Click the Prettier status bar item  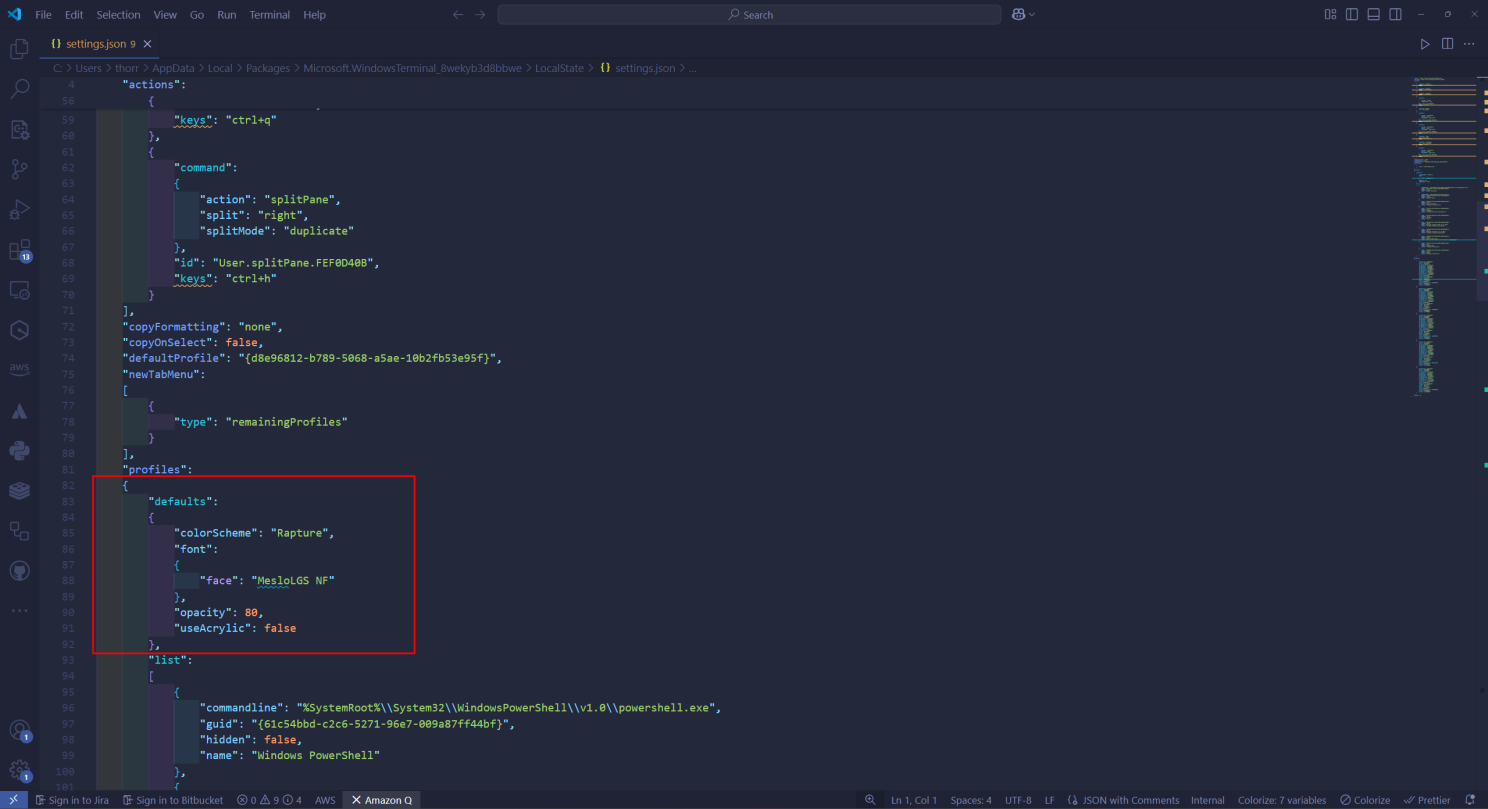coord(1427,800)
